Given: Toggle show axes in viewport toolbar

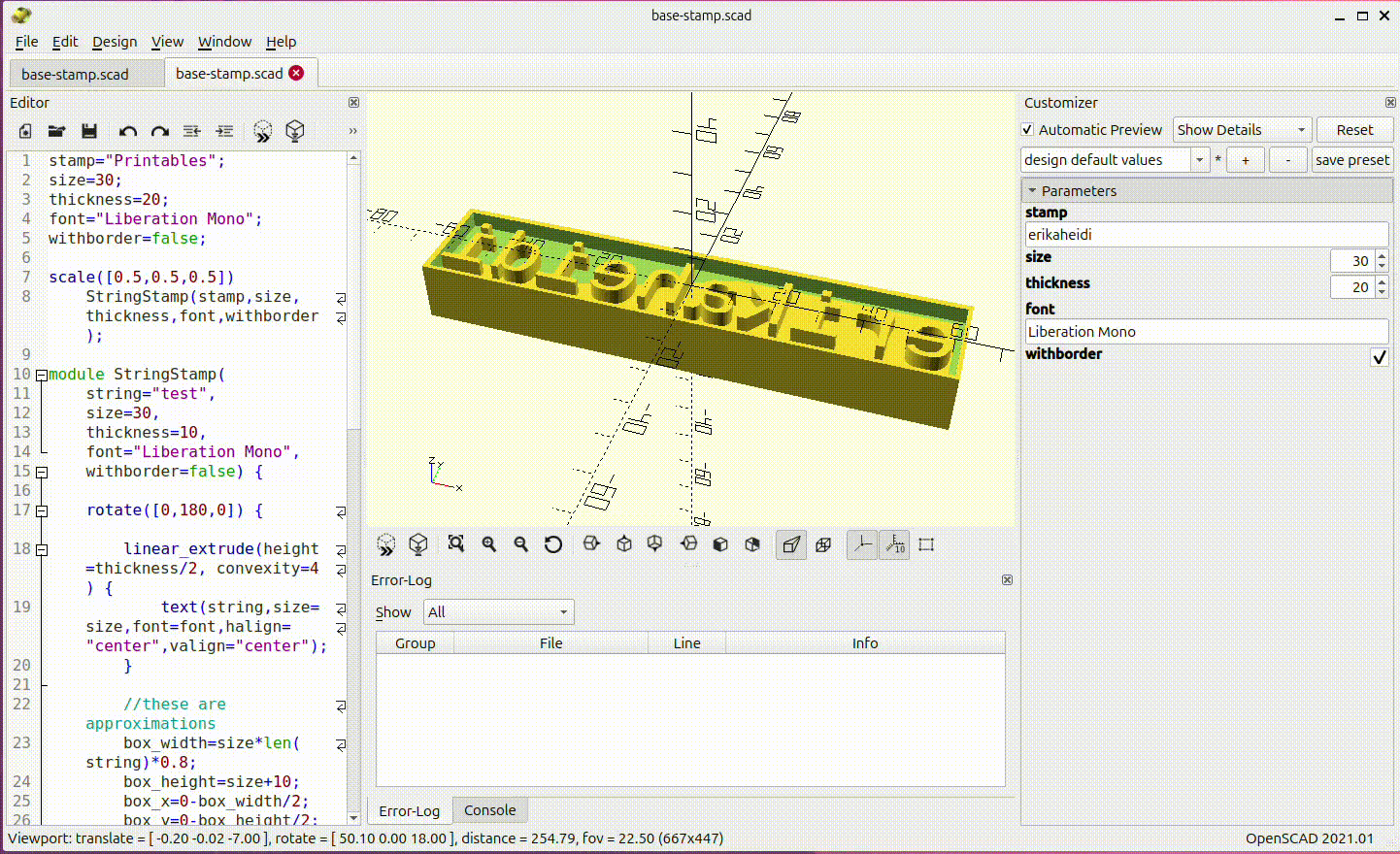Looking at the screenshot, I should click(x=862, y=544).
